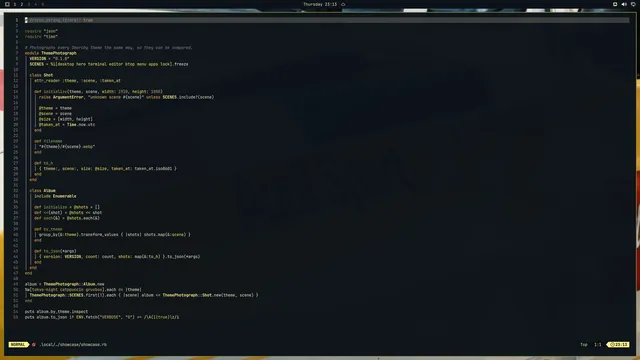Click the include Enumerable line
Image resolution: width=640 pixels, height=360 pixels.
55,196
